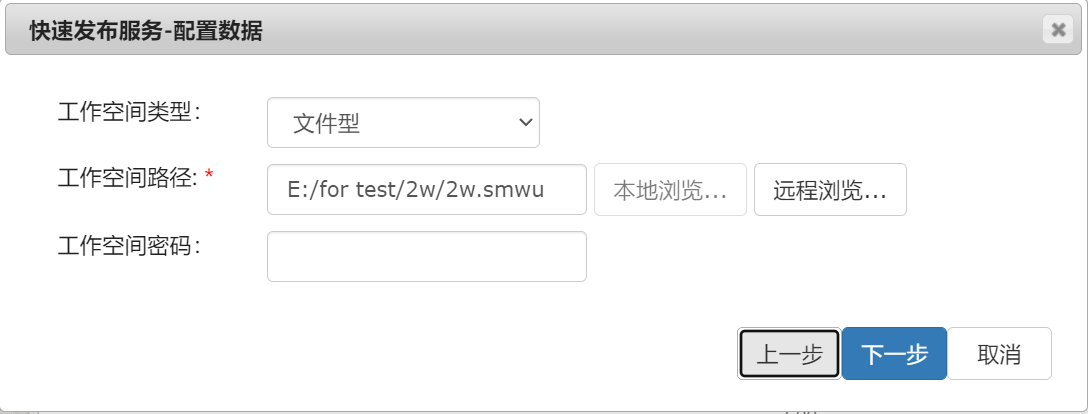This screenshot has width=1088, height=414.
Task: Go back with the 上一步 button
Action: pyautogui.click(x=790, y=354)
